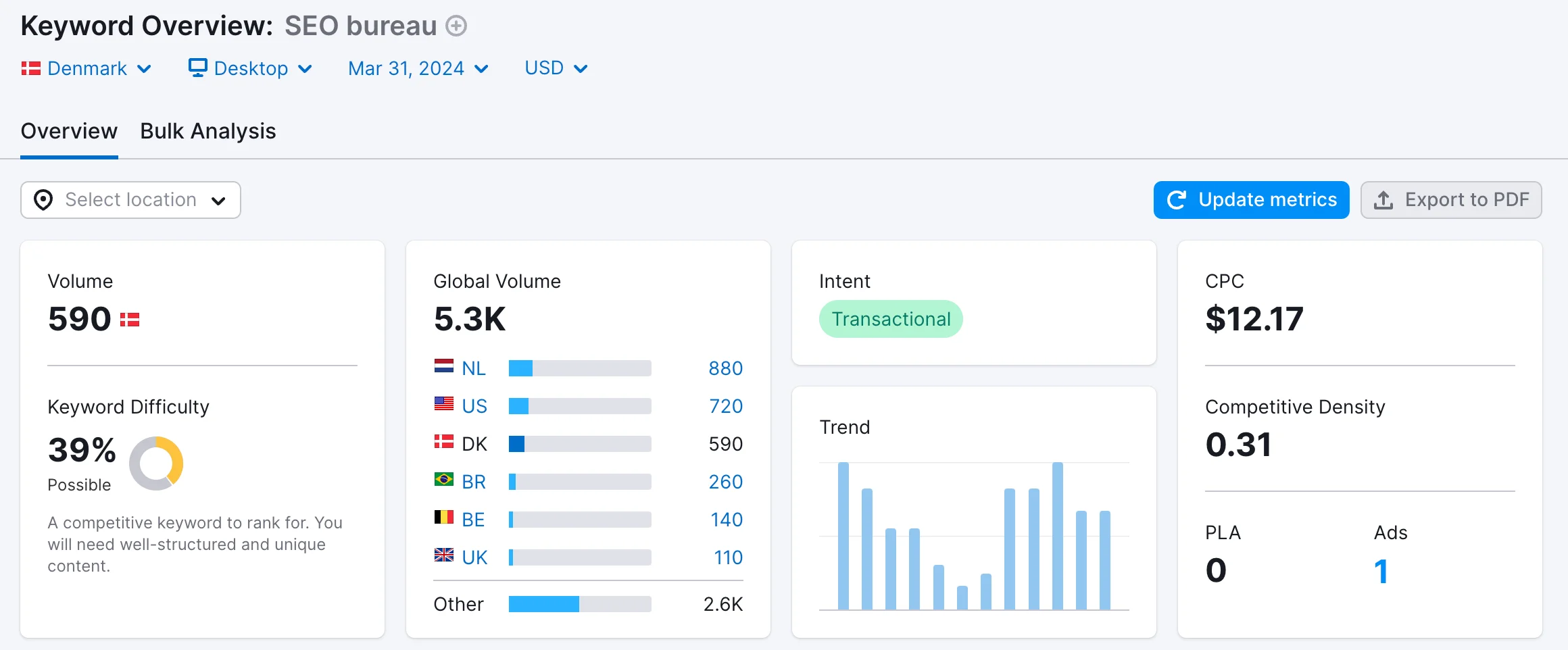Screen dimensions: 1568x650
Task: Click the Brazil flag beside BR
Action: pos(443,482)
